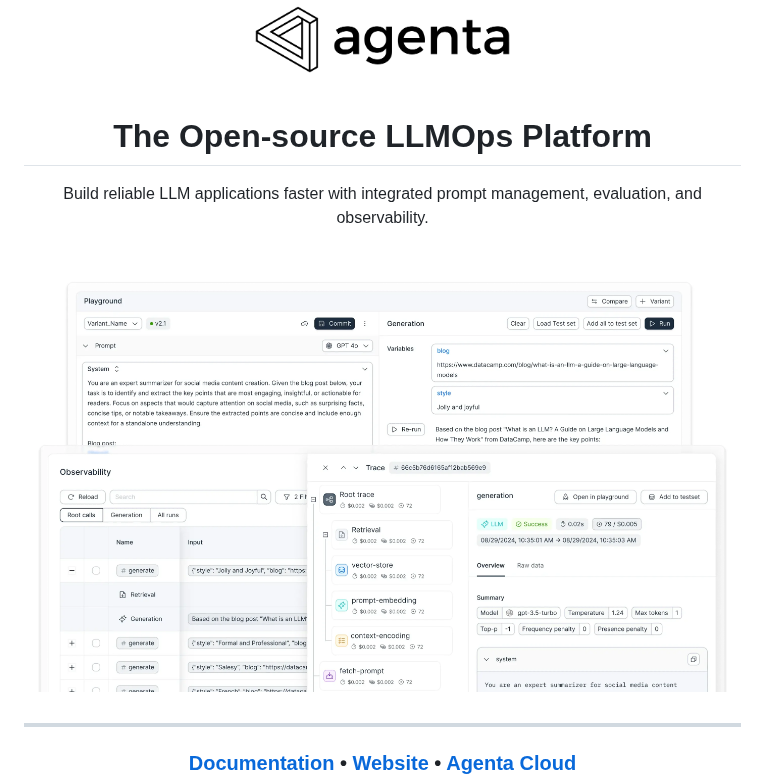767x780 pixels.
Task: Click the style value Jolly and joyful
Action: click(x=458, y=407)
